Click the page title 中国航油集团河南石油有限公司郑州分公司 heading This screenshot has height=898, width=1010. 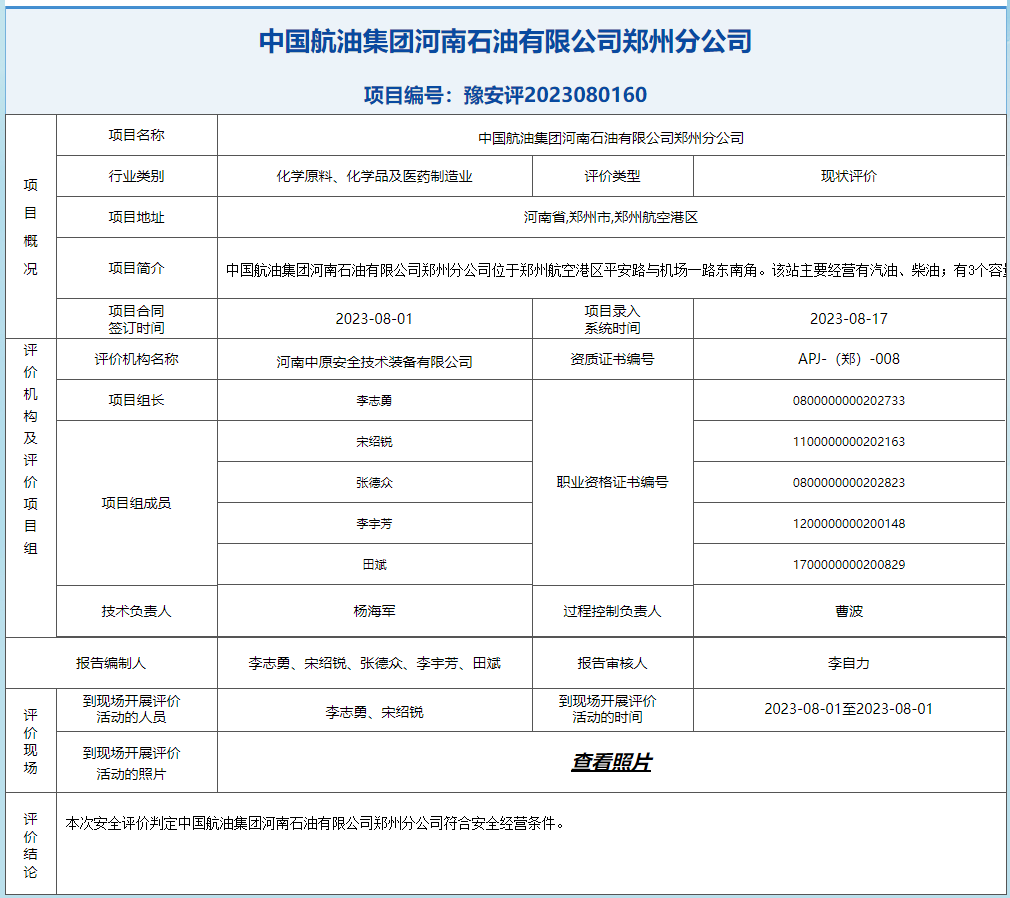(505, 42)
